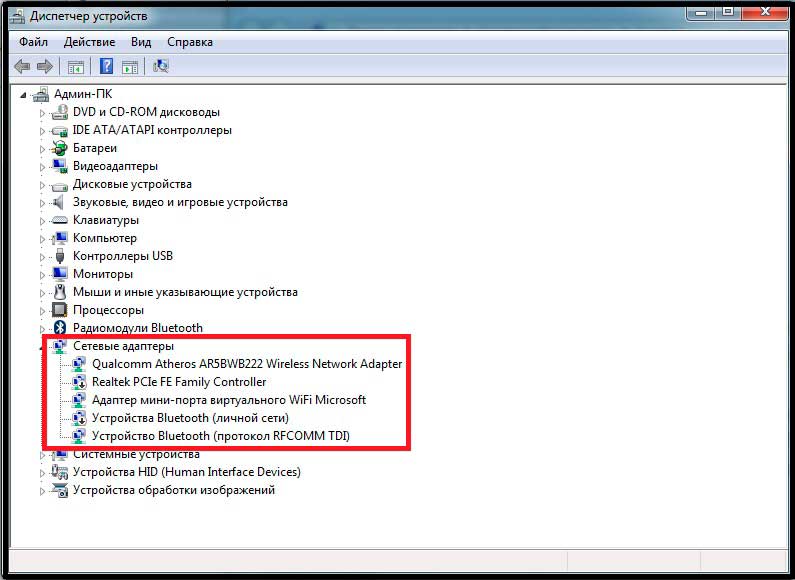Select Устройство Bluetooth (протокол RFCOMM TDI)
This screenshot has width=795, height=580.
point(220,436)
